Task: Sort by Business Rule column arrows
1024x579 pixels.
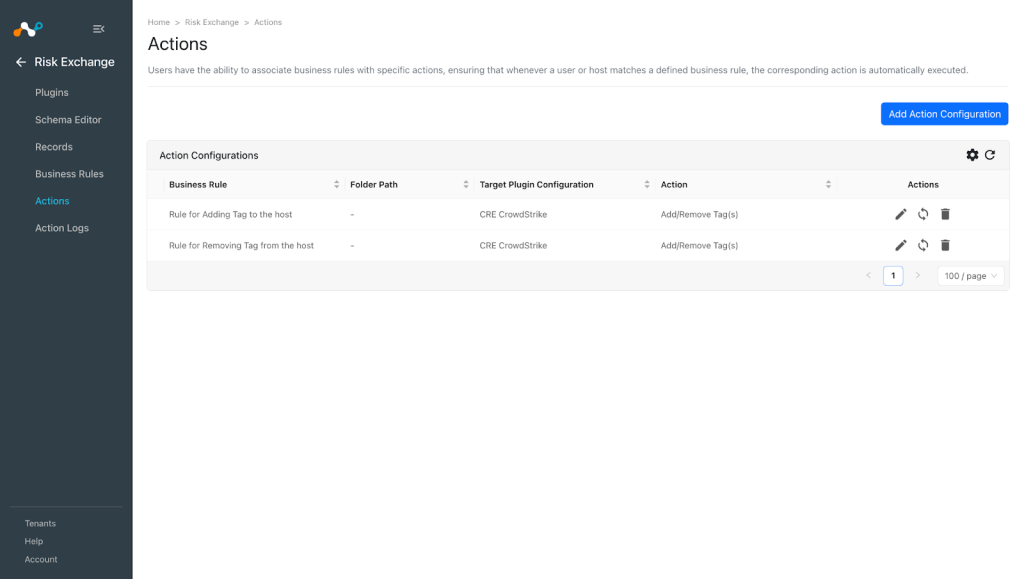Action: click(336, 185)
